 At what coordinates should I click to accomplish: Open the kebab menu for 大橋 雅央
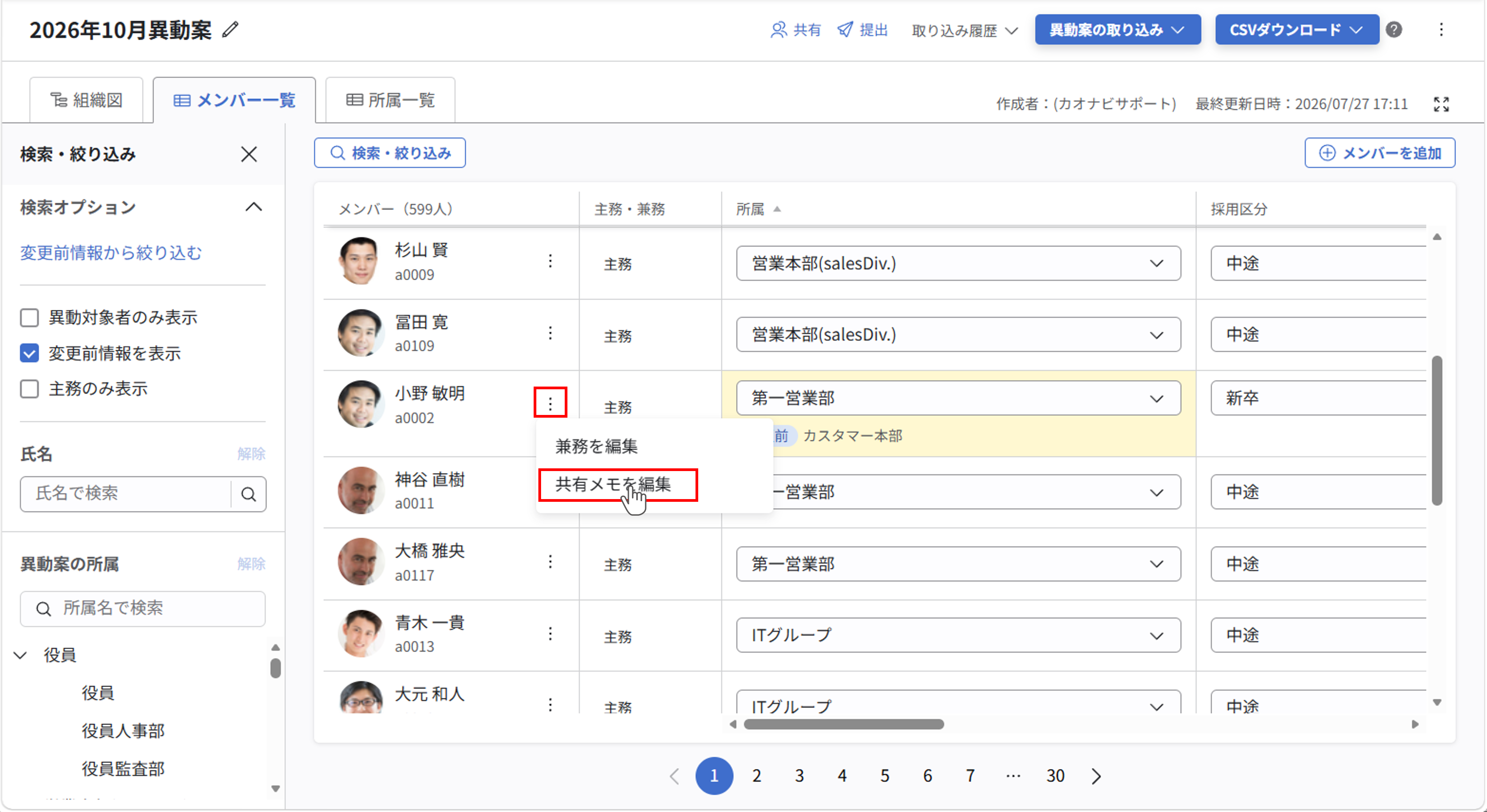(x=550, y=562)
